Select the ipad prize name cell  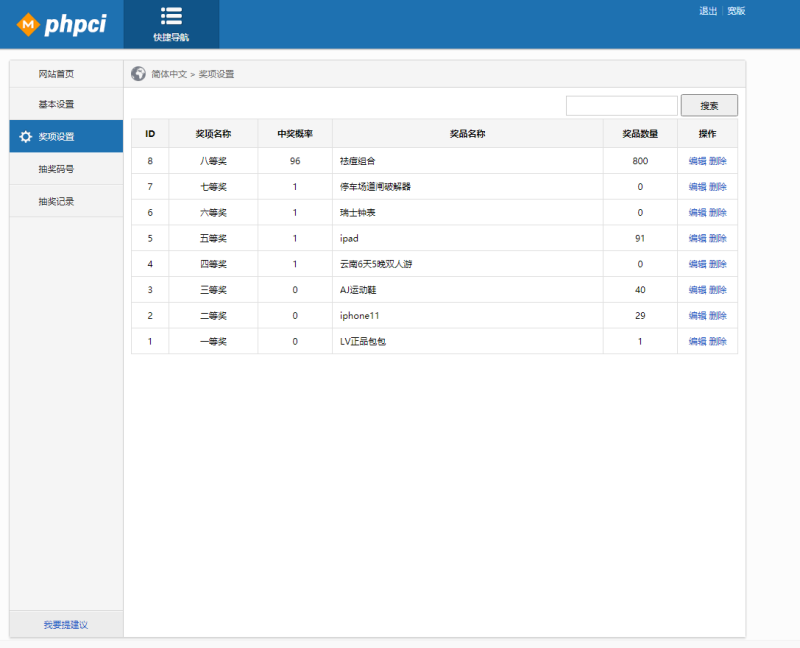point(467,238)
